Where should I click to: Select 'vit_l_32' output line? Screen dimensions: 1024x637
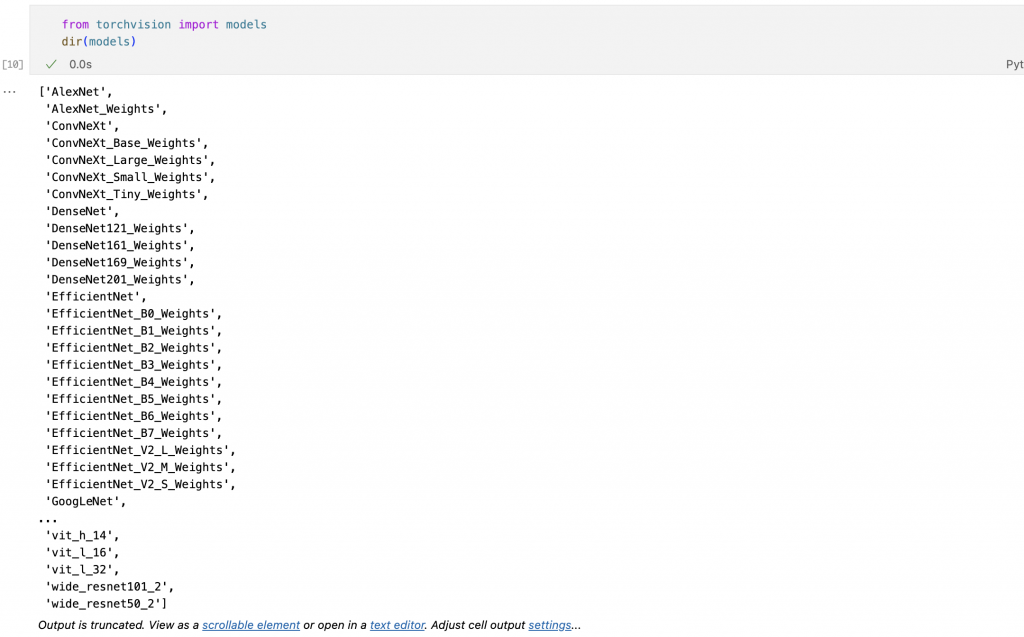82,569
